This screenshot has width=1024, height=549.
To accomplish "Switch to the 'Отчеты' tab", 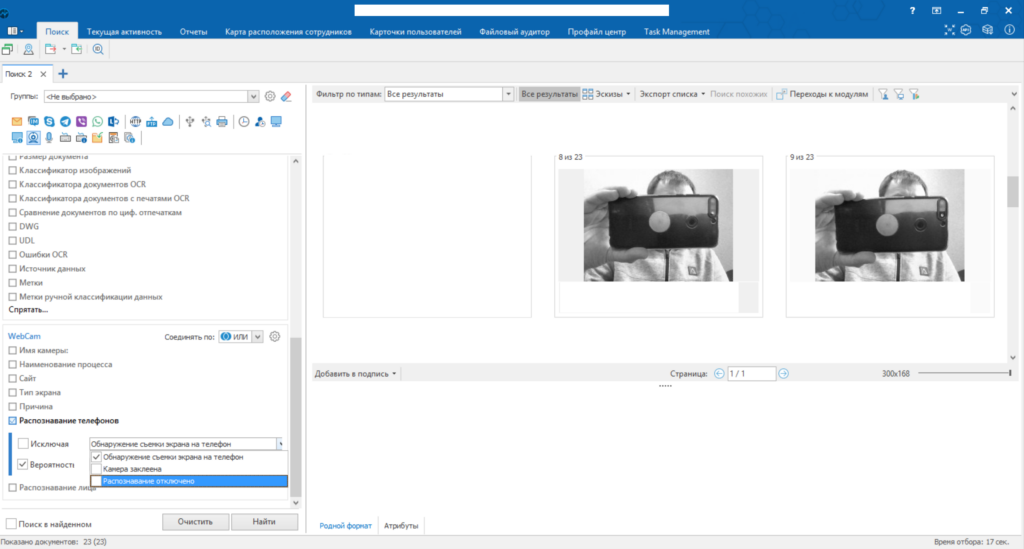I will pos(193,32).
